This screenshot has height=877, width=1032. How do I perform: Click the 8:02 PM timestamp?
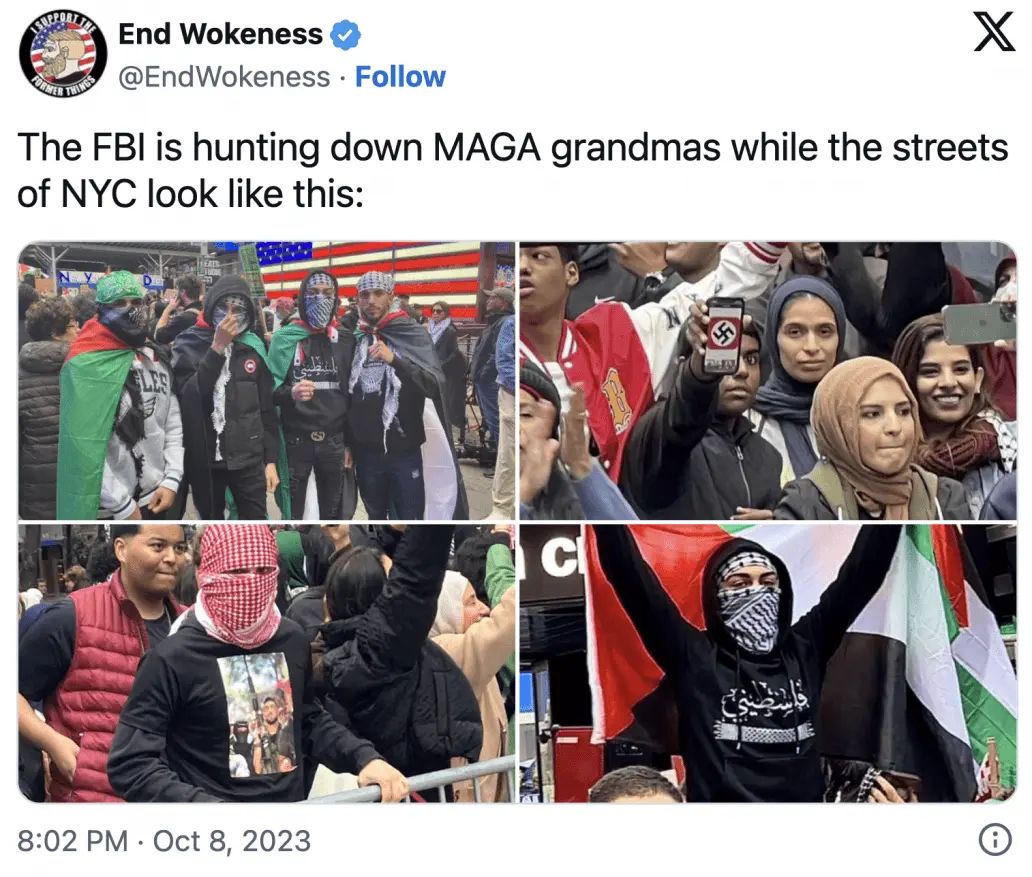pyautogui.click(x=72, y=841)
